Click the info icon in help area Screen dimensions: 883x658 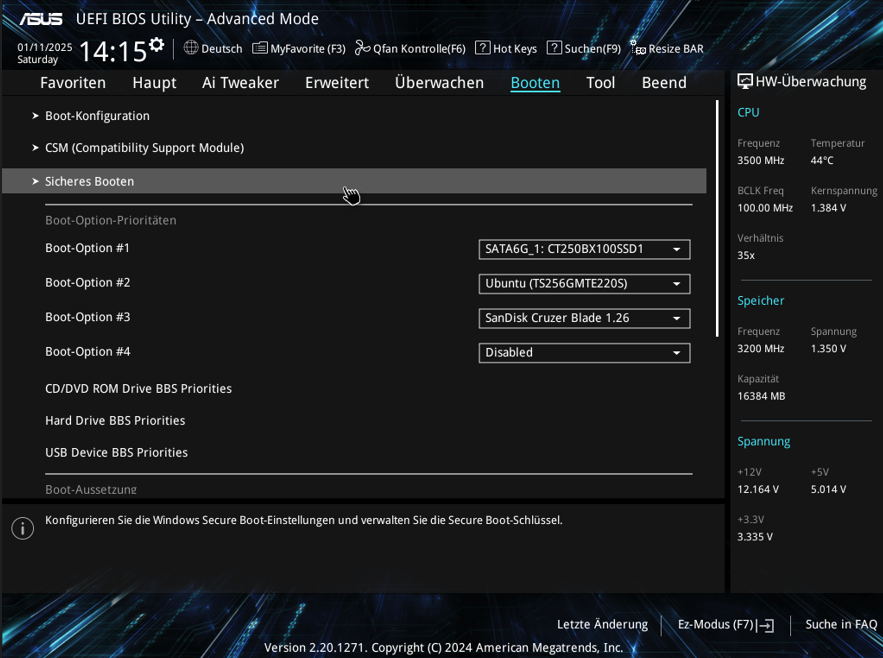23,528
